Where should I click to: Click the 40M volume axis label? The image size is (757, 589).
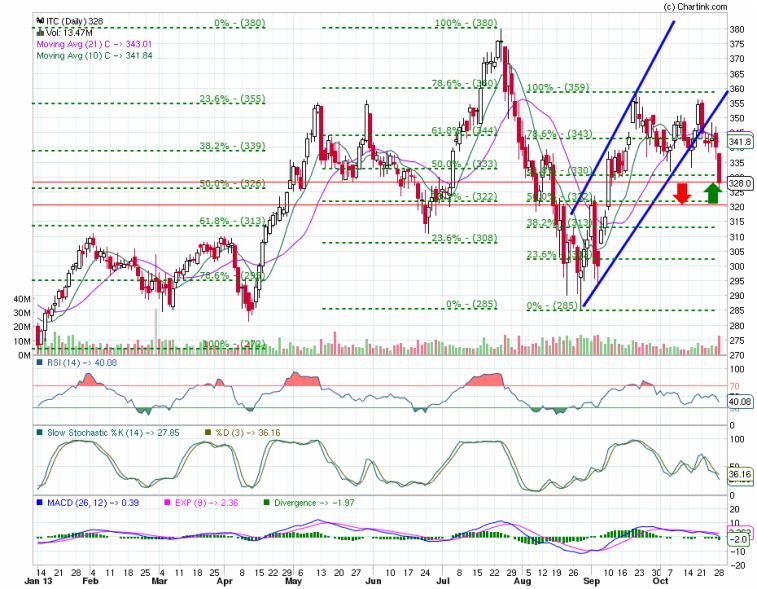(x=22, y=299)
